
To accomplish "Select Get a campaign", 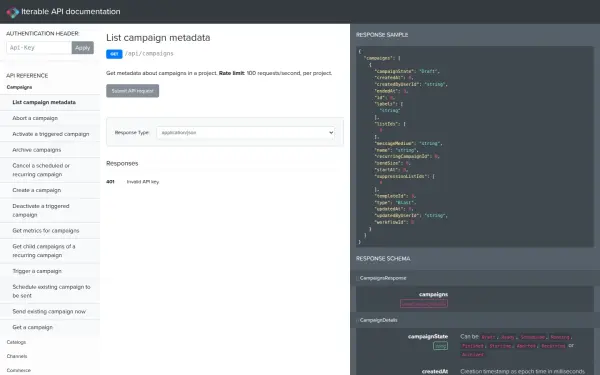I will coord(50,327).
